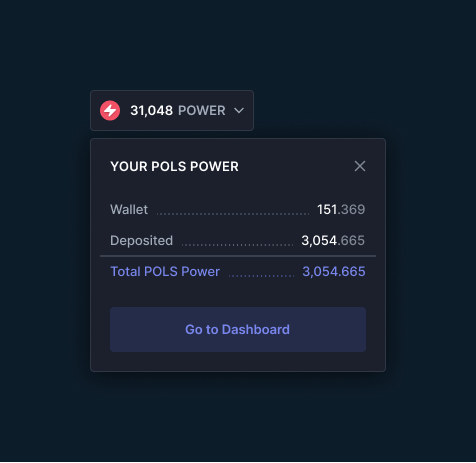Click the red lightning bolt POWER icon
476x463 pixels.
110,110
